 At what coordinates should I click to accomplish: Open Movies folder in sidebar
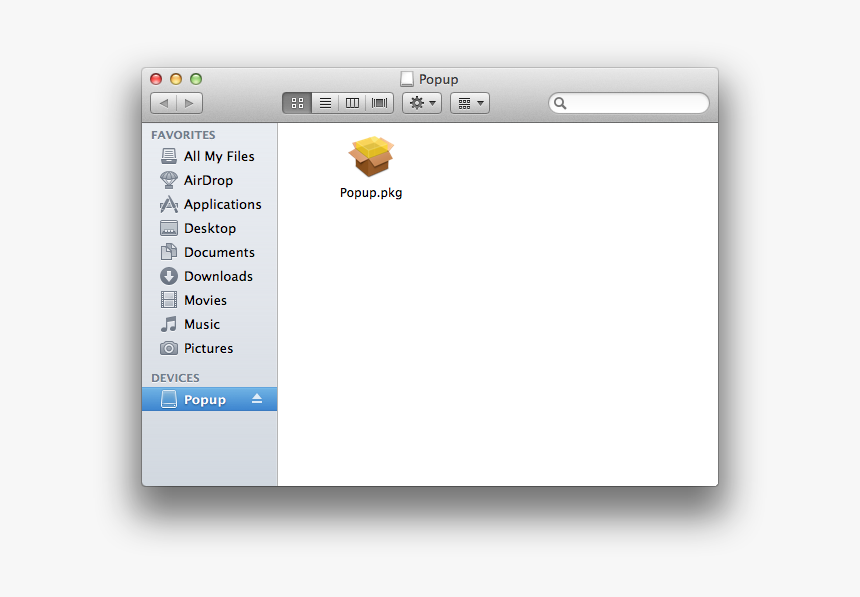(210, 300)
